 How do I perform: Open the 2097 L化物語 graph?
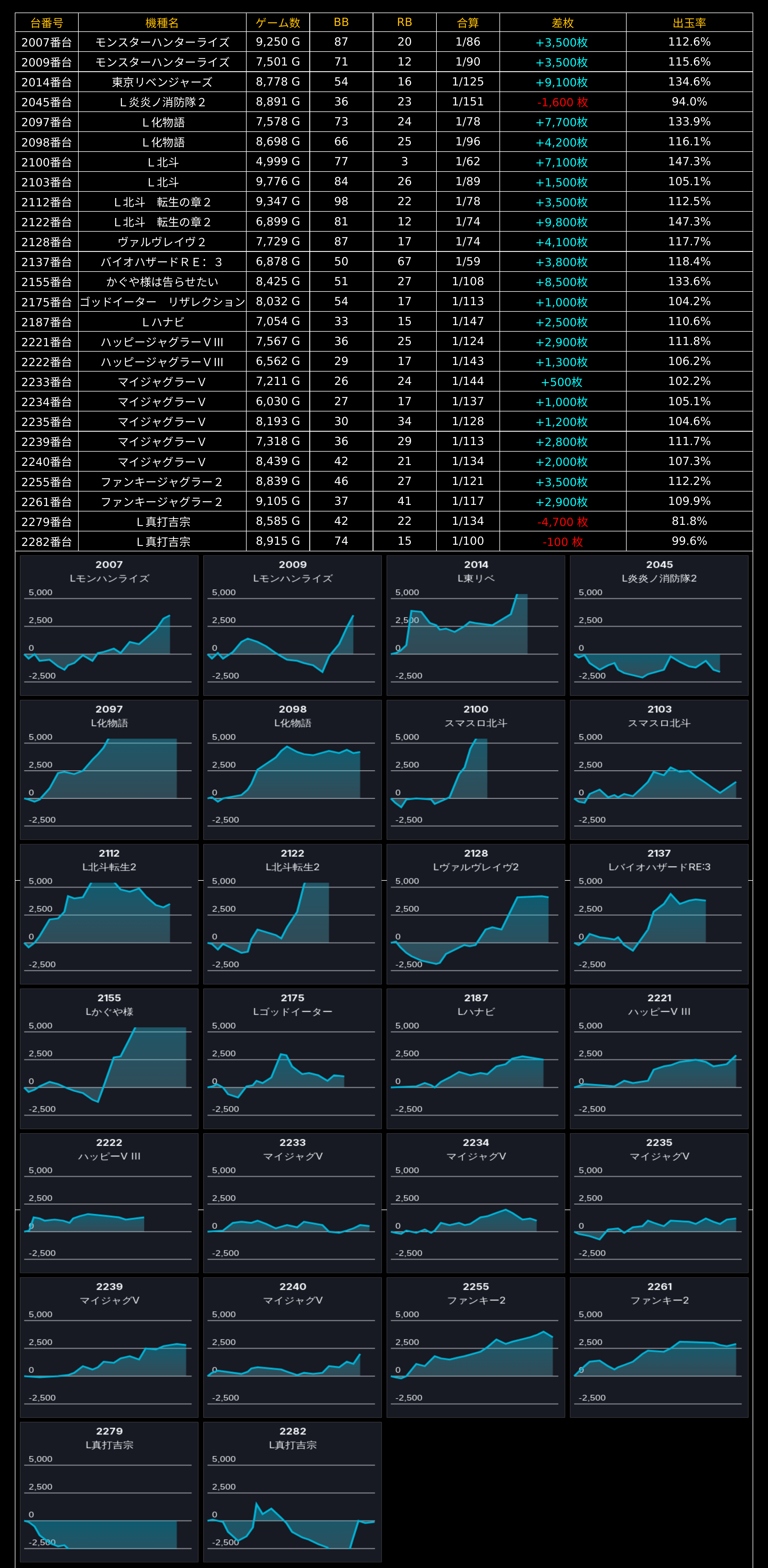(x=109, y=769)
